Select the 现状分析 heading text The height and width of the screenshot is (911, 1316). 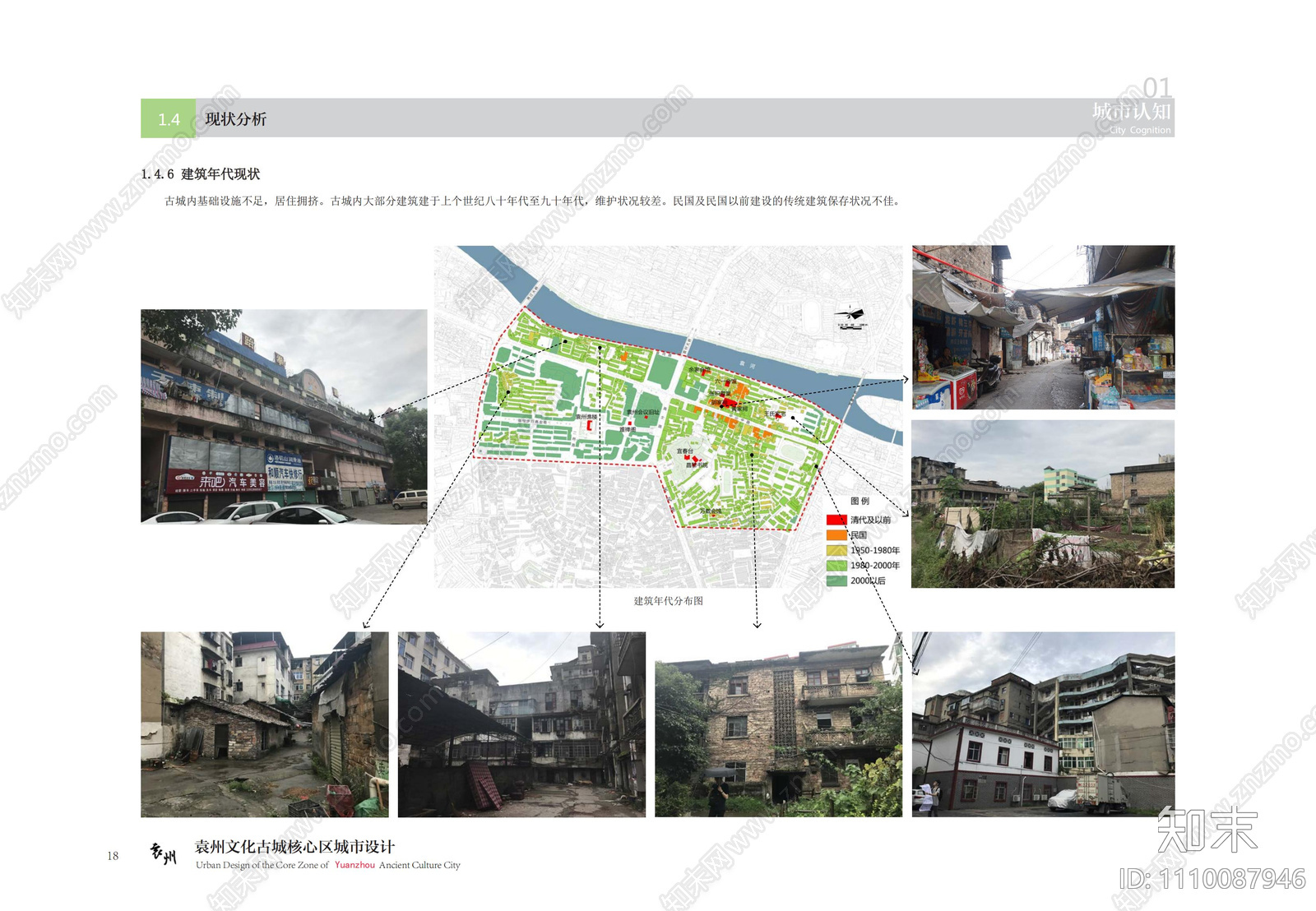coord(235,119)
